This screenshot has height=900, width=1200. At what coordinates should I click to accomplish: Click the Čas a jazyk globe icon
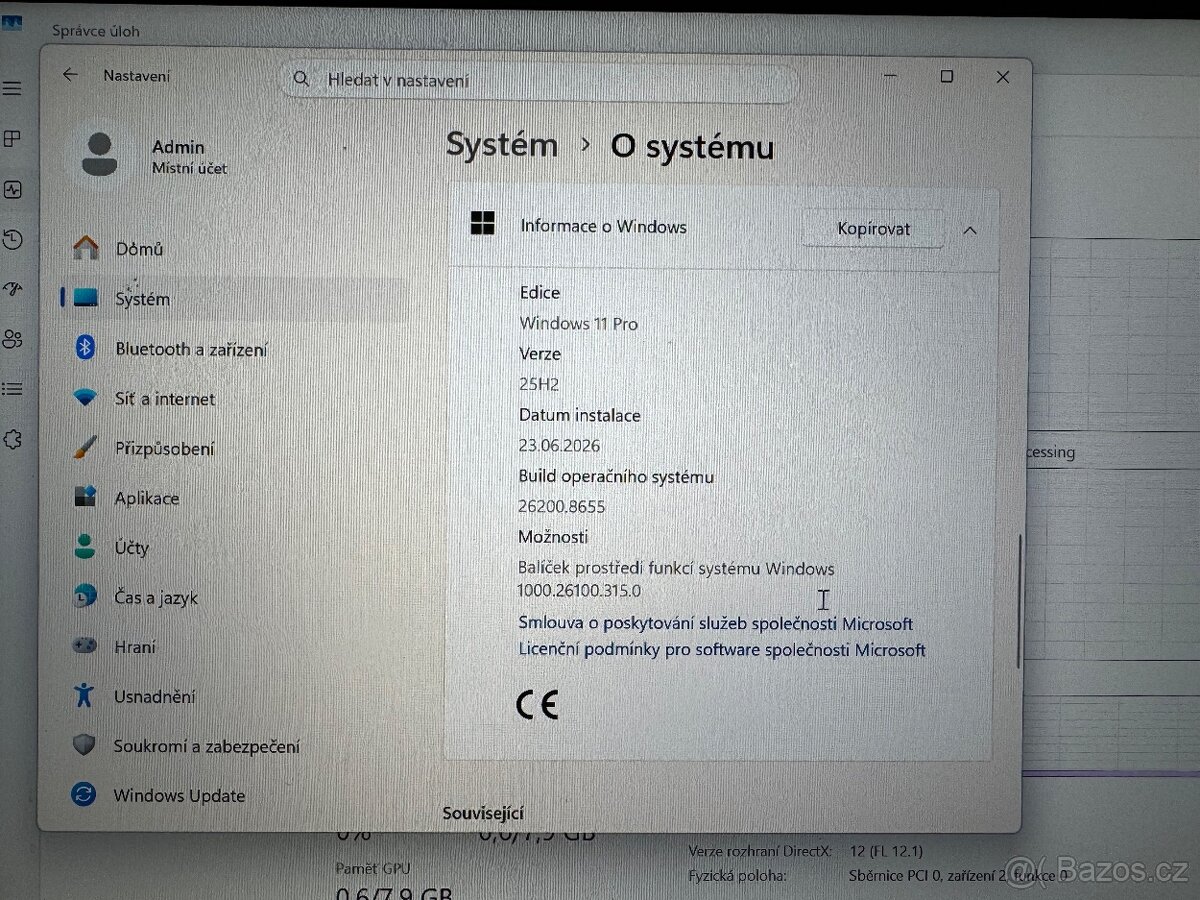(x=85, y=596)
